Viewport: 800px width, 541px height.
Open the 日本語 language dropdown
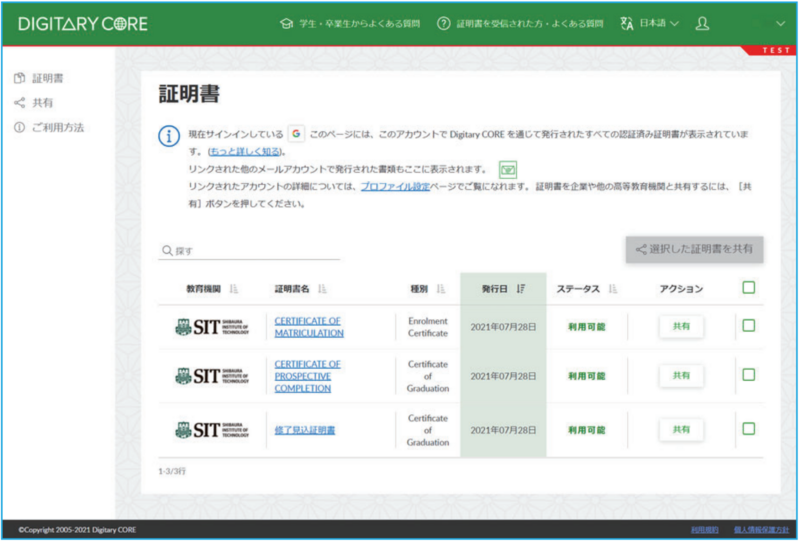coord(651,23)
